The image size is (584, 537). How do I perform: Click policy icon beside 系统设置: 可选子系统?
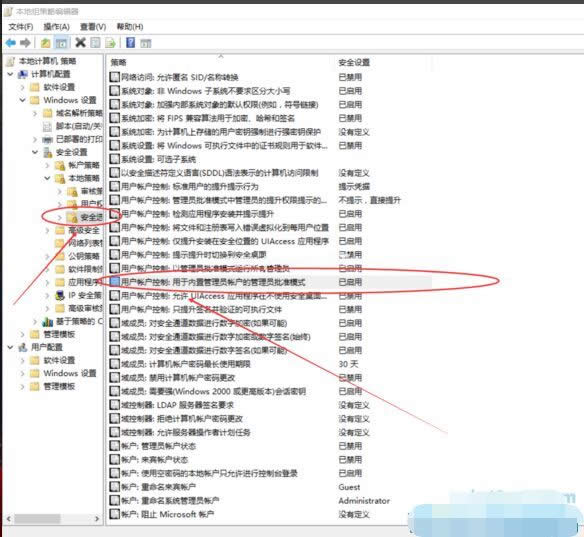tap(115, 159)
